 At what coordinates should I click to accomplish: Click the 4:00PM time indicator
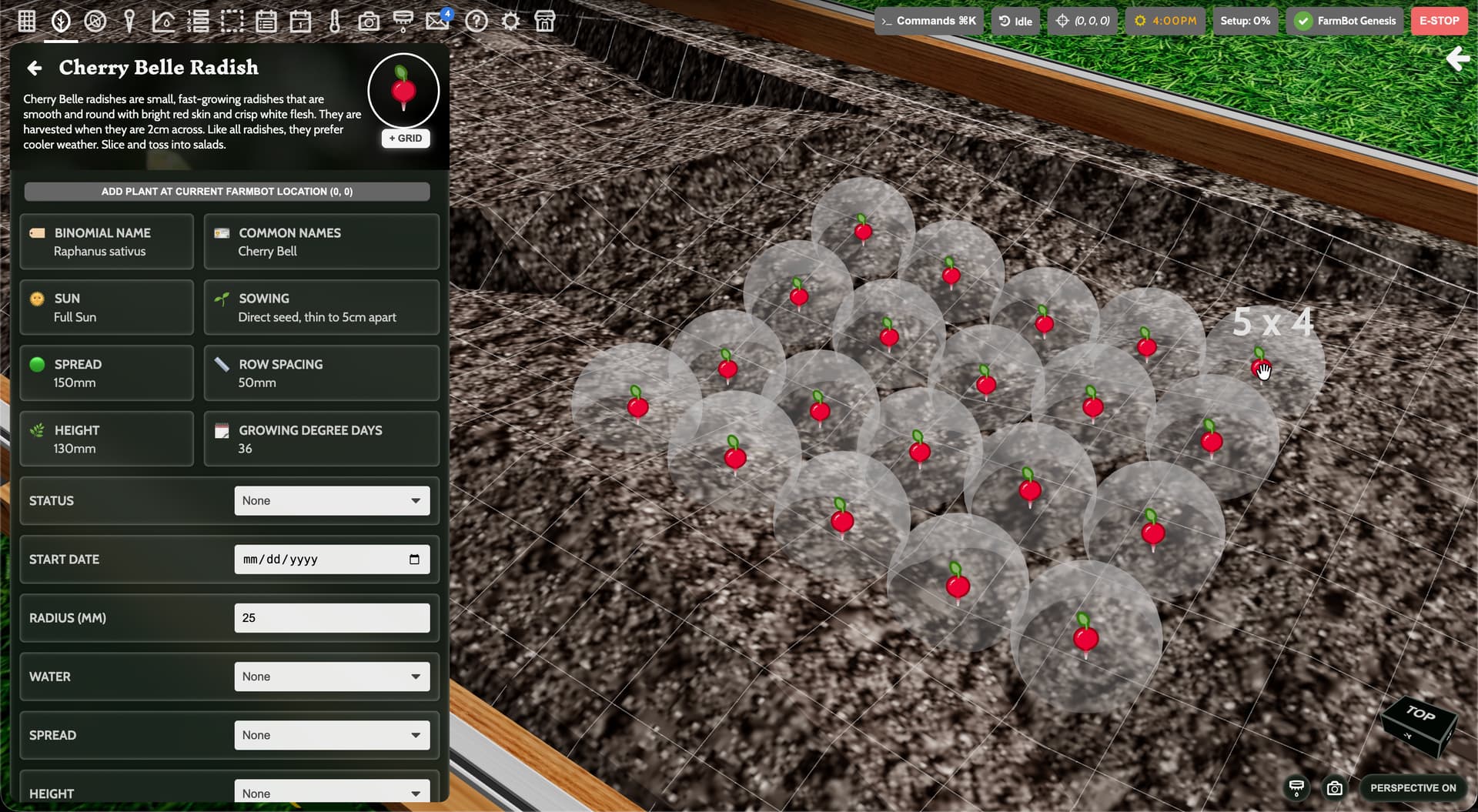tap(1165, 21)
